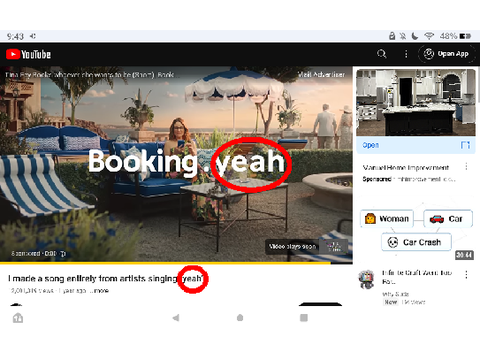480x360 pixels.
Task: Tap the Android back navigation button
Action: pos(176,318)
